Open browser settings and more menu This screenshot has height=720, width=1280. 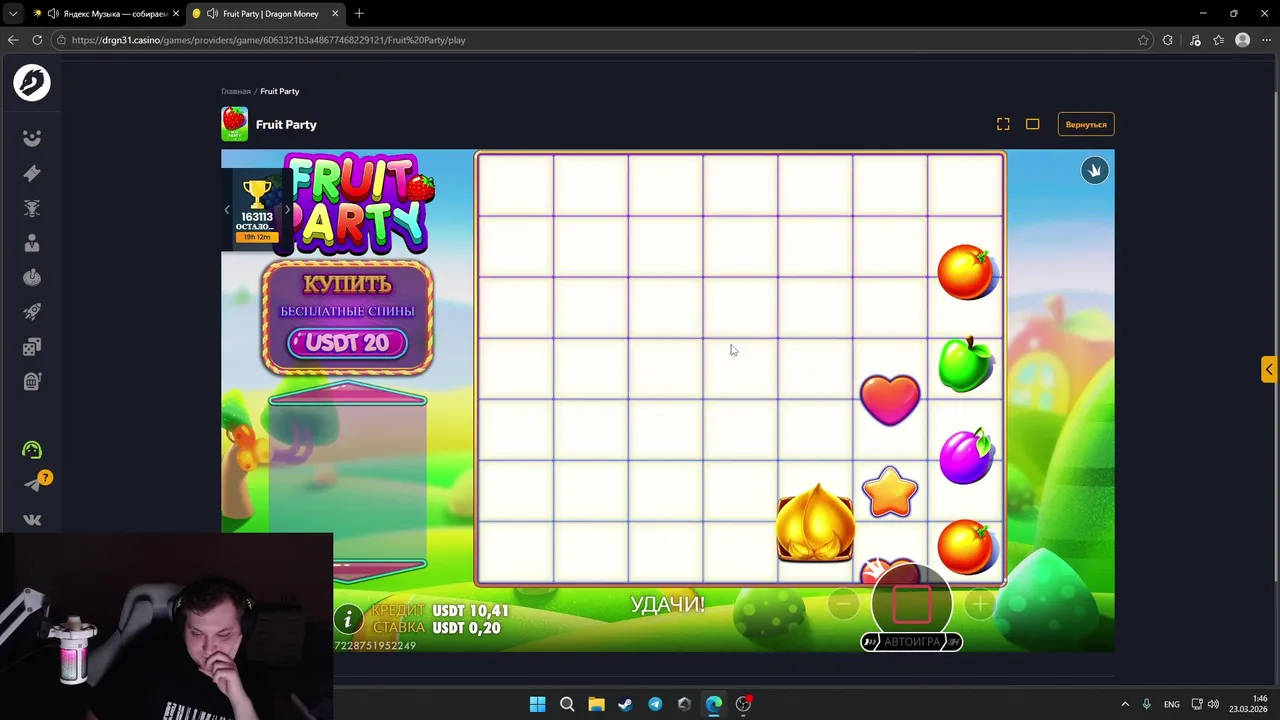(x=1266, y=40)
